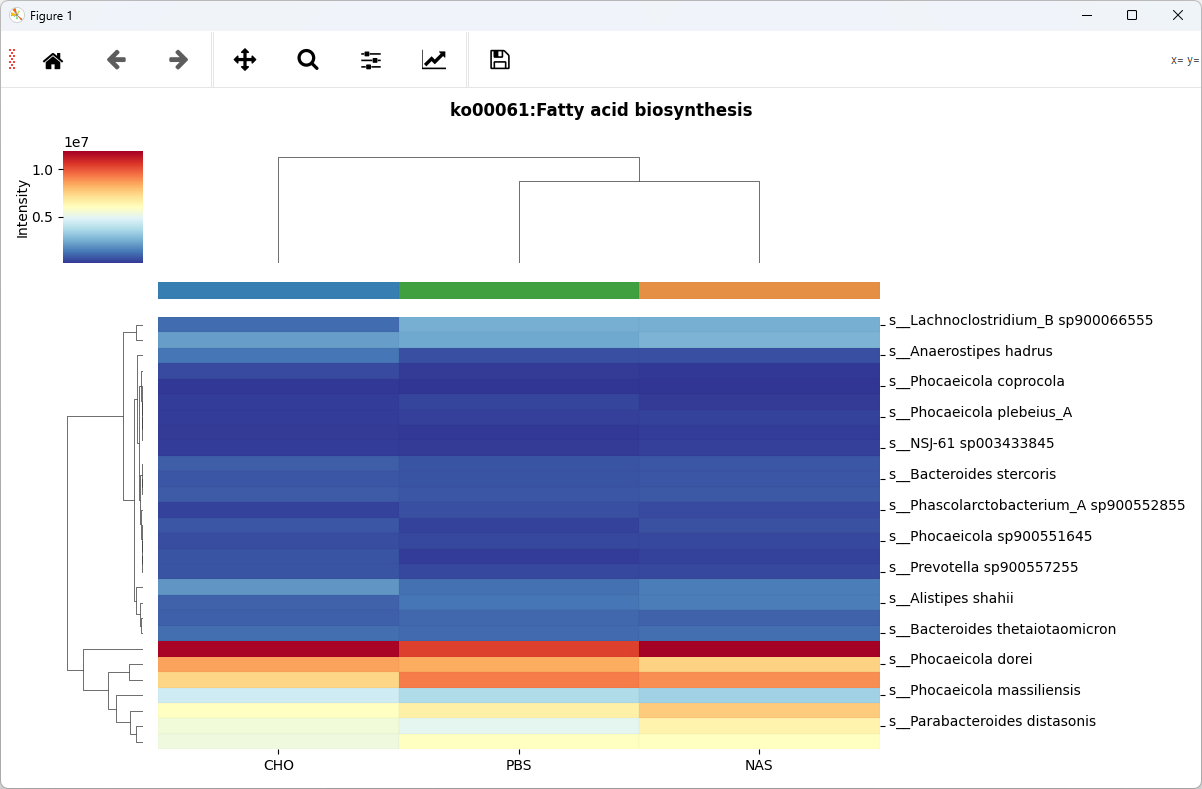Toggle the Zoom magnifier tool
1202x789 pixels.
pos(308,60)
